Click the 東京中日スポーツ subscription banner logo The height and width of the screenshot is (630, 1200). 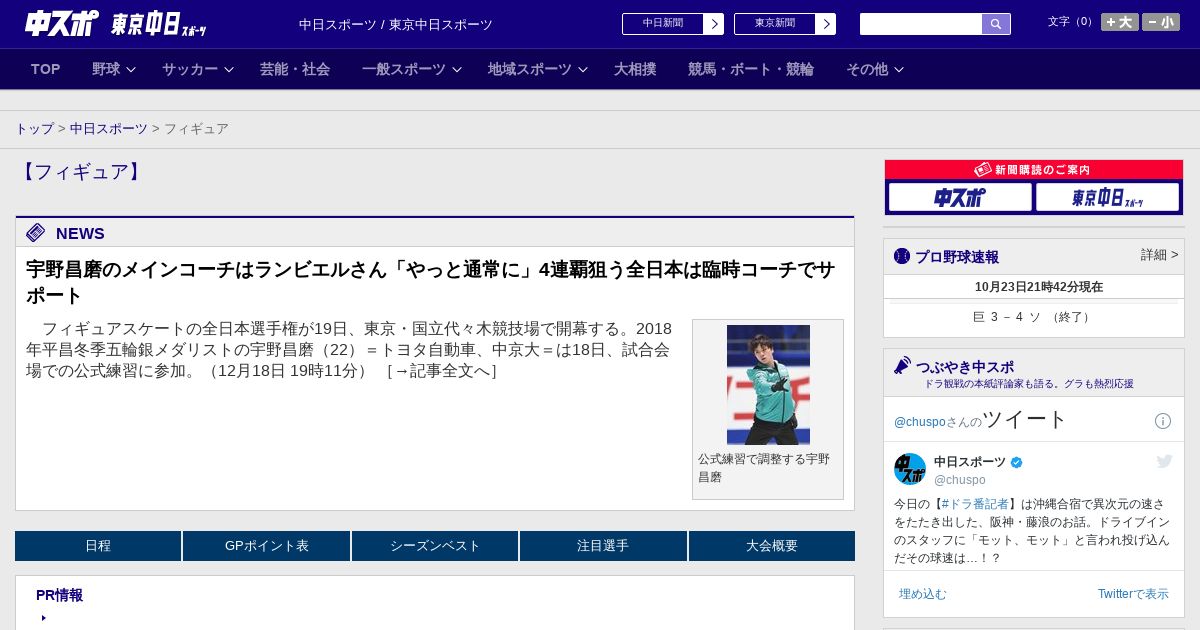tap(1107, 197)
